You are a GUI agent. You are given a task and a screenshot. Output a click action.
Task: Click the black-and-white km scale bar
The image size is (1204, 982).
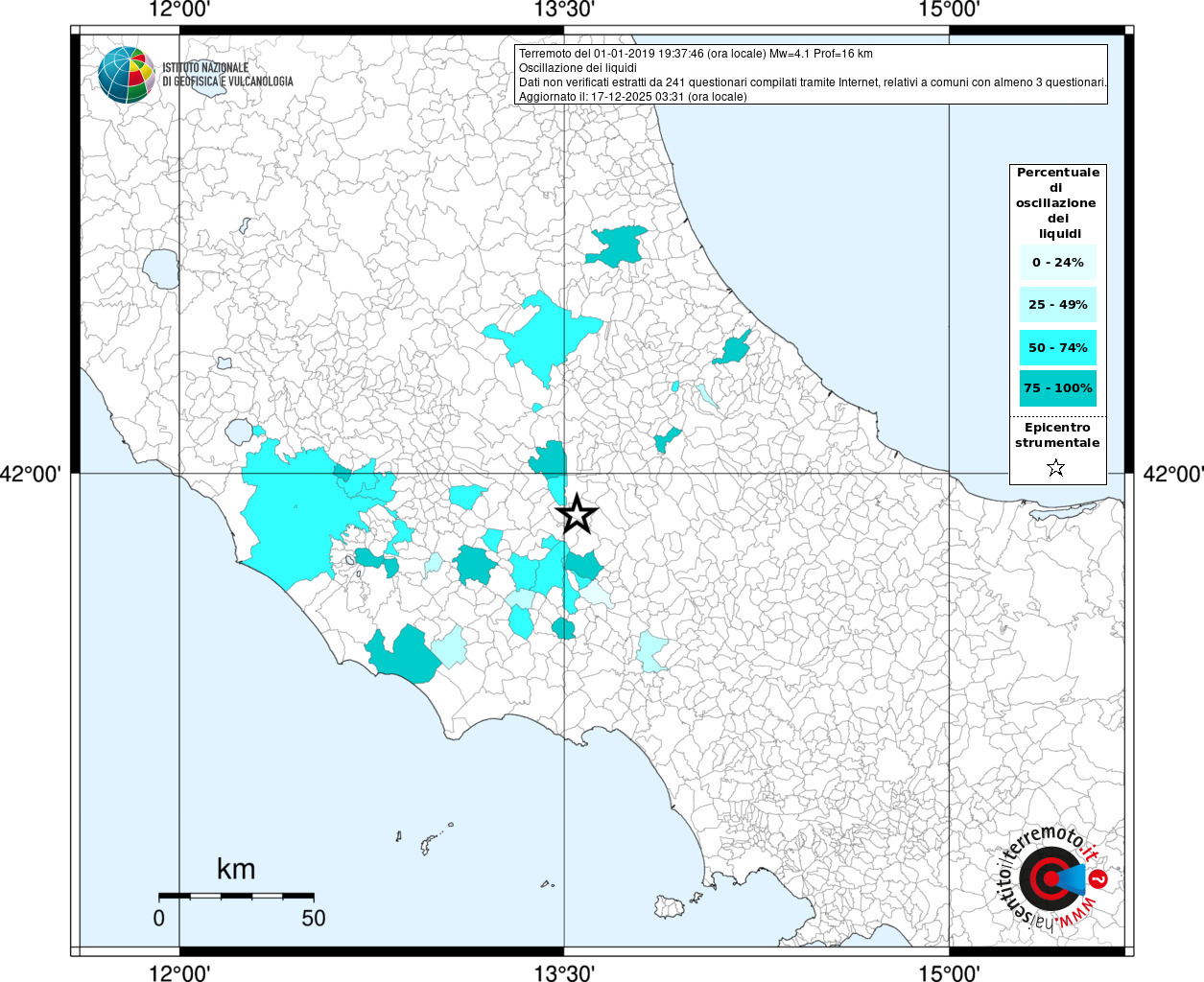[235, 896]
